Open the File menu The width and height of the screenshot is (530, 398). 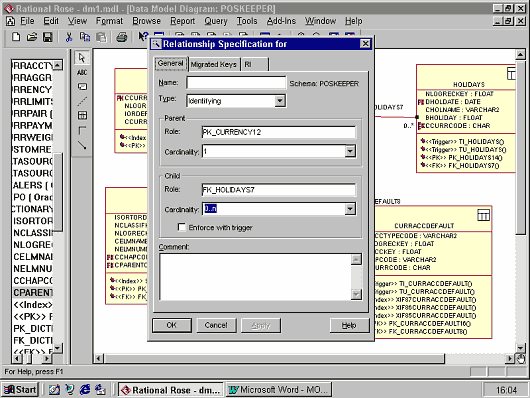(x=27, y=21)
